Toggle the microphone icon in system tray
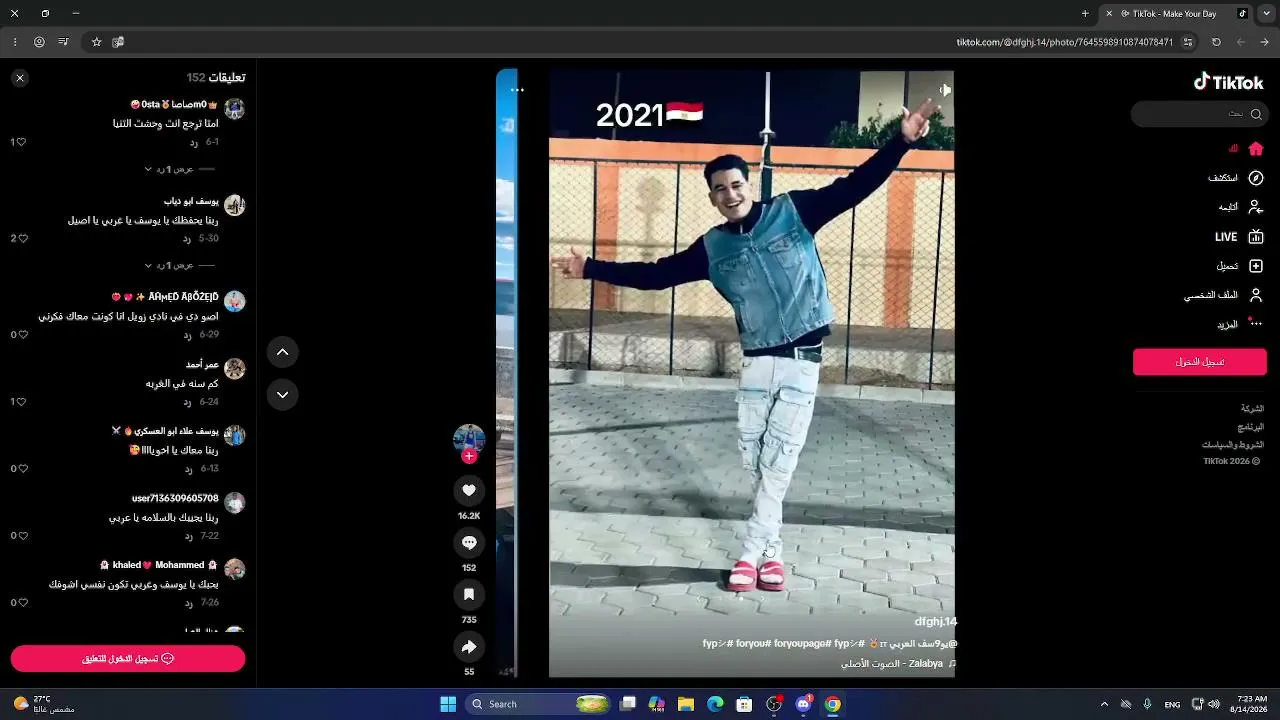Screen dimensions: 1280x720 point(1147,704)
